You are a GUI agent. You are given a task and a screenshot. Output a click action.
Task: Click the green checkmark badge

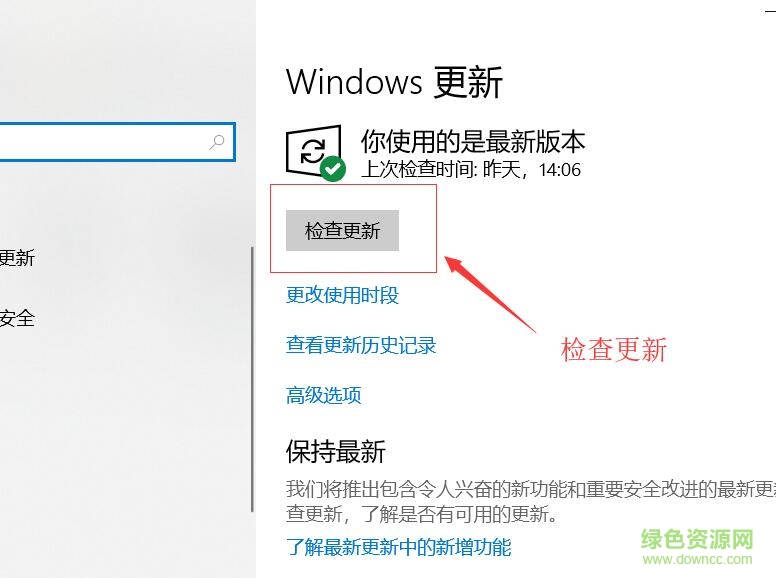click(333, 169)
